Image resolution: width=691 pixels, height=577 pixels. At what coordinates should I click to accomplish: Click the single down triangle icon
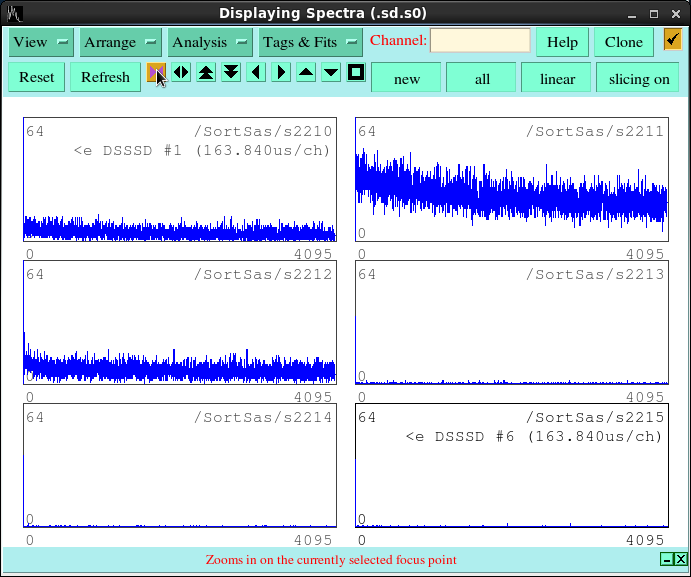pyautogui.click(x=331, y=73)
